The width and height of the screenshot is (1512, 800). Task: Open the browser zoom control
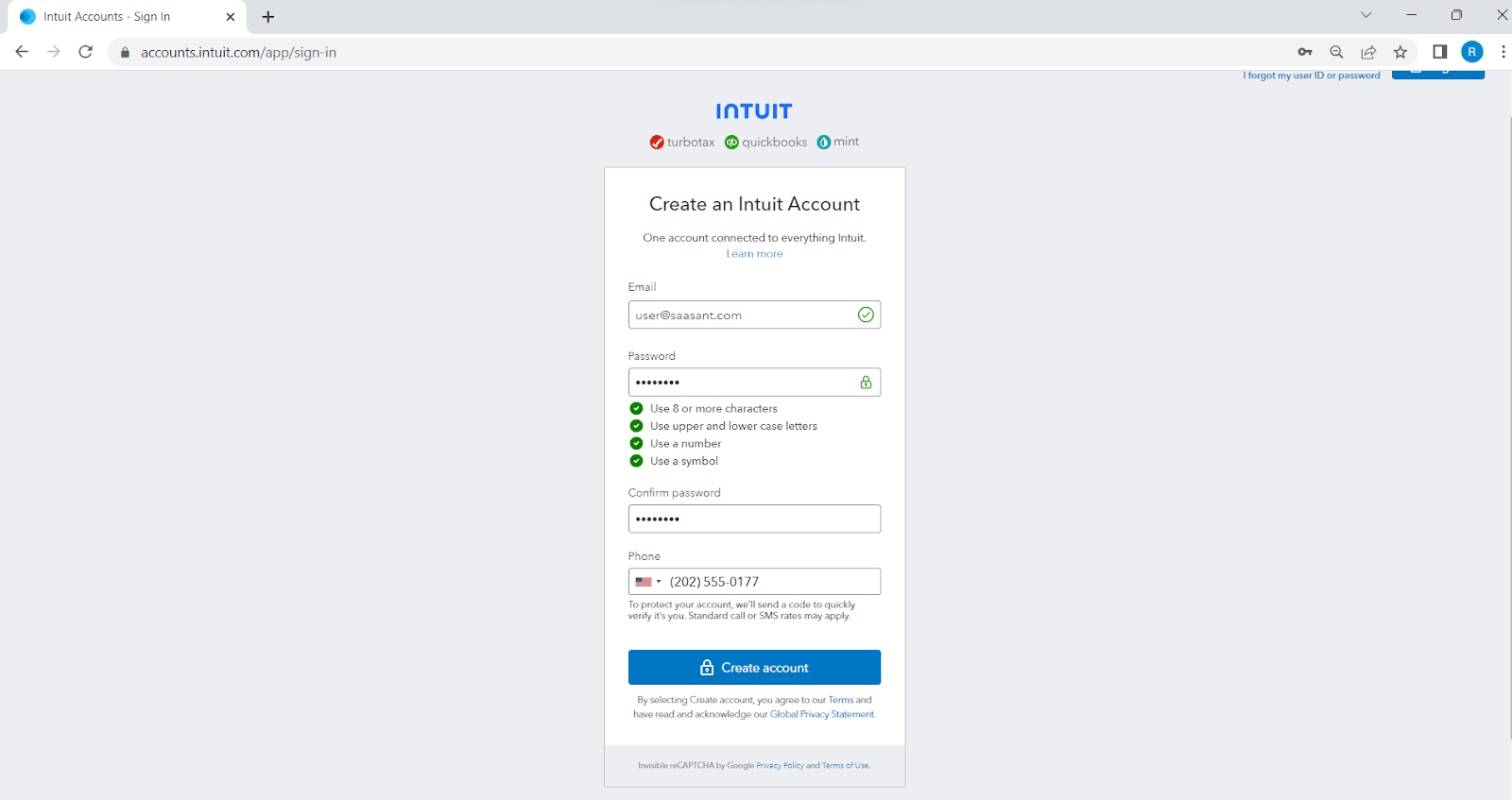1336,52
